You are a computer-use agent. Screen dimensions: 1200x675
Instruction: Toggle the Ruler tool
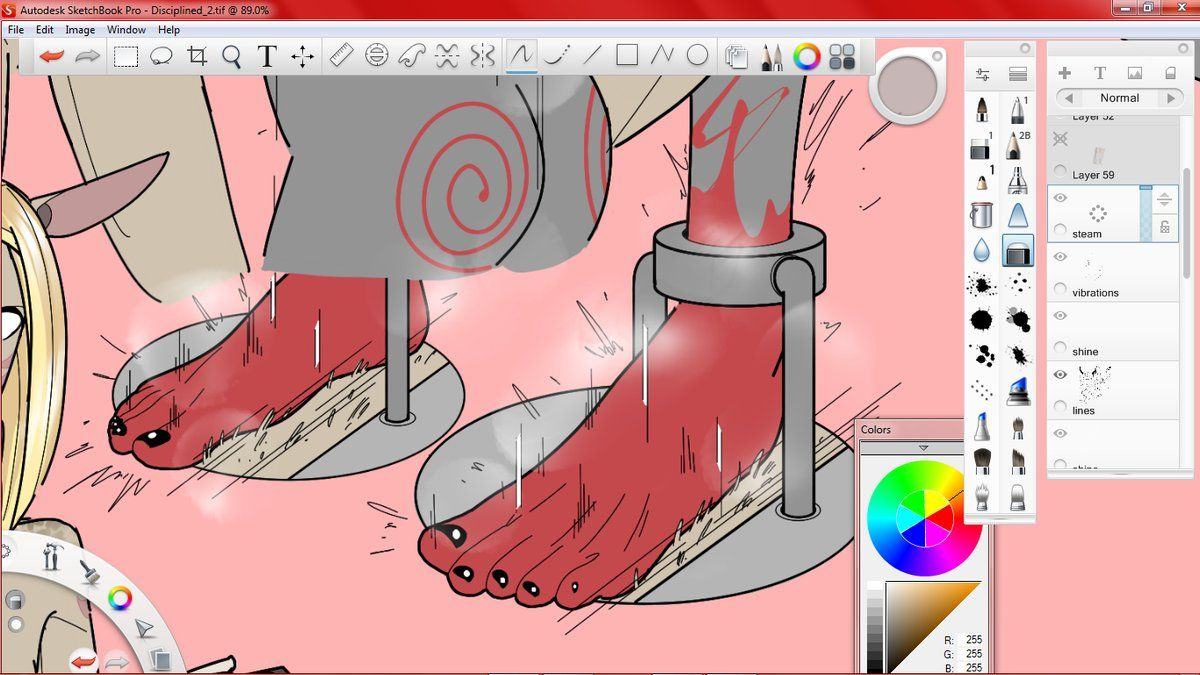click(341, 55)
